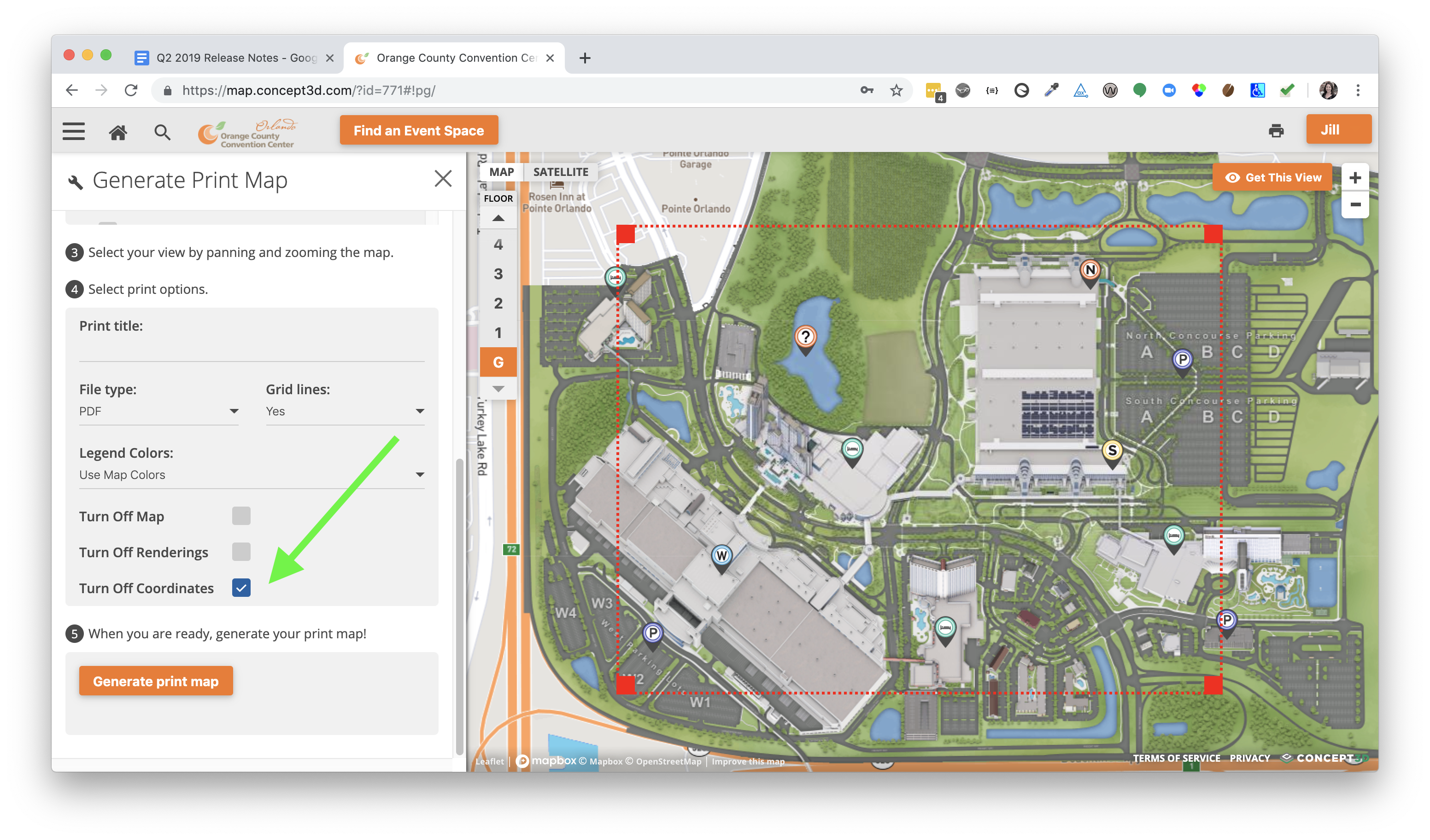The image size is (1430, 840).
Task: Open the Chrome three-dot menu
Action: 1358,90
